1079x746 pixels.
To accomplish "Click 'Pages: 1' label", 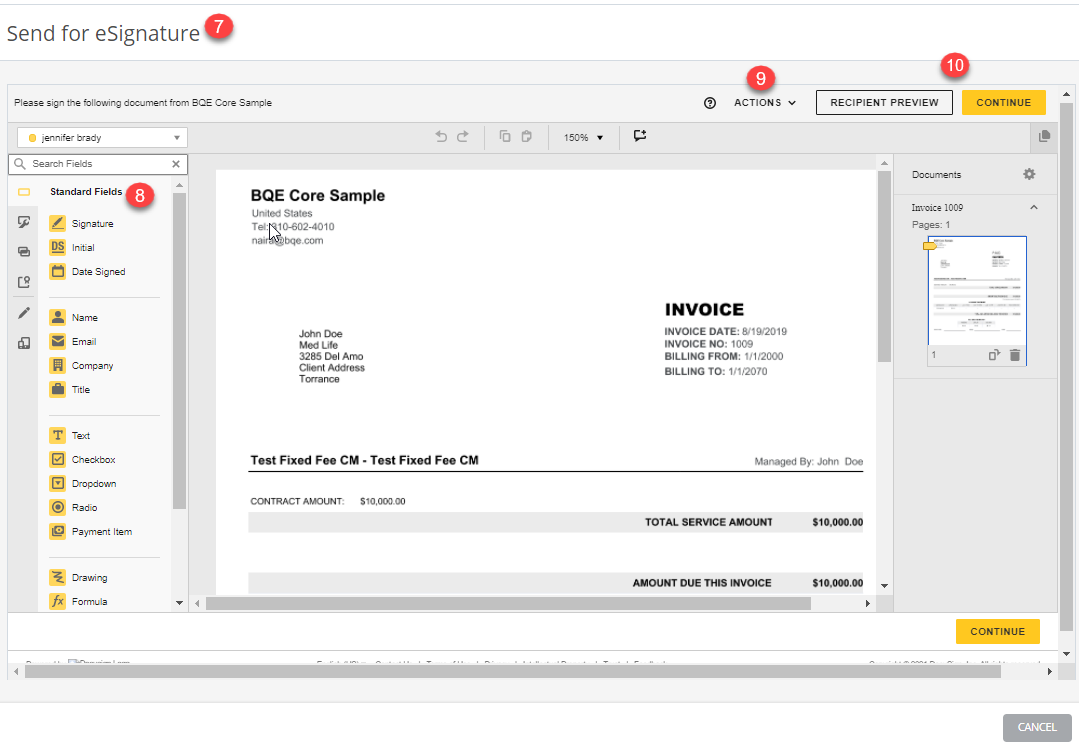I will (x=930, y=224).
